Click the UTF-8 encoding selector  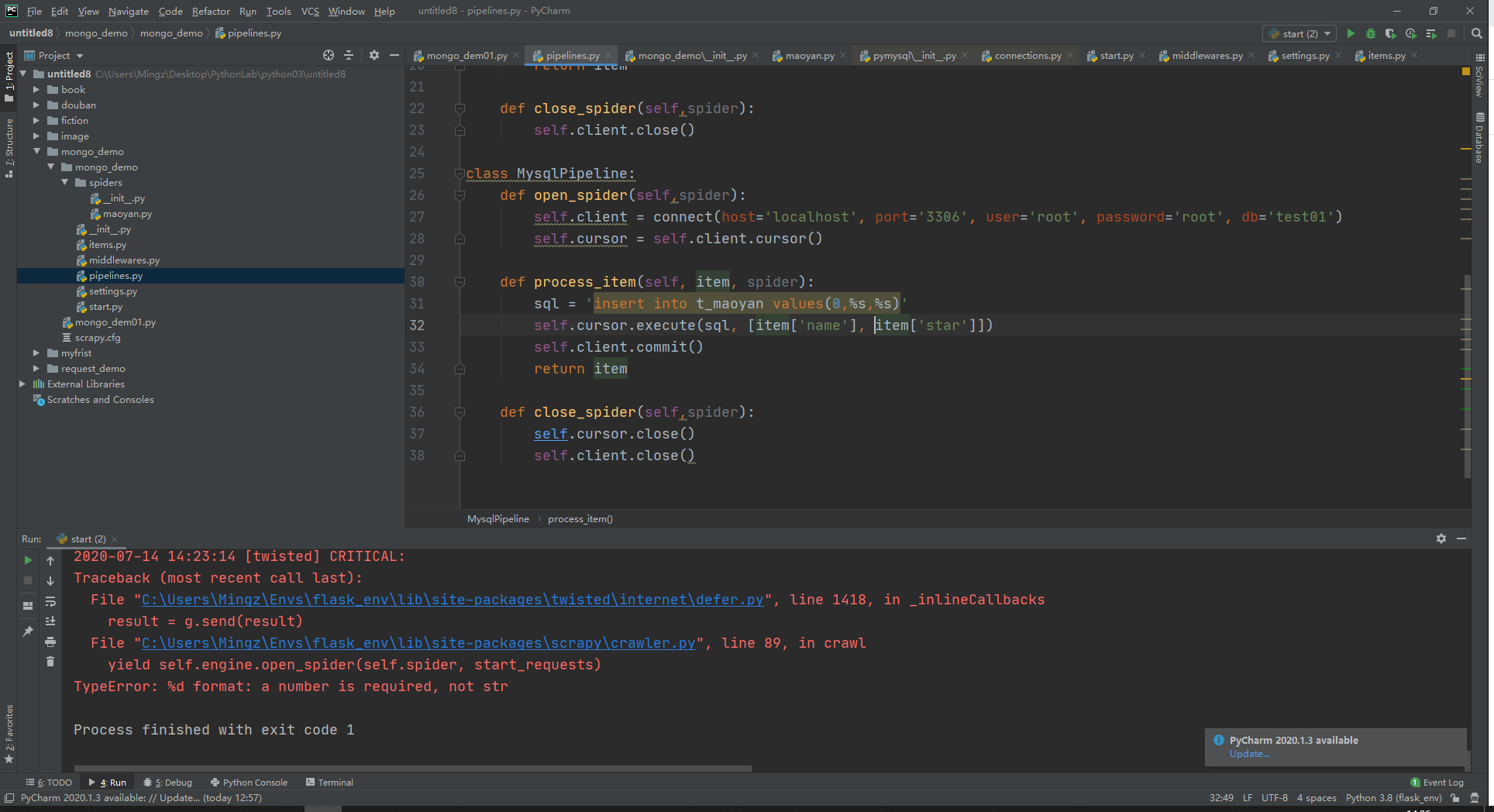point(1274,798)
